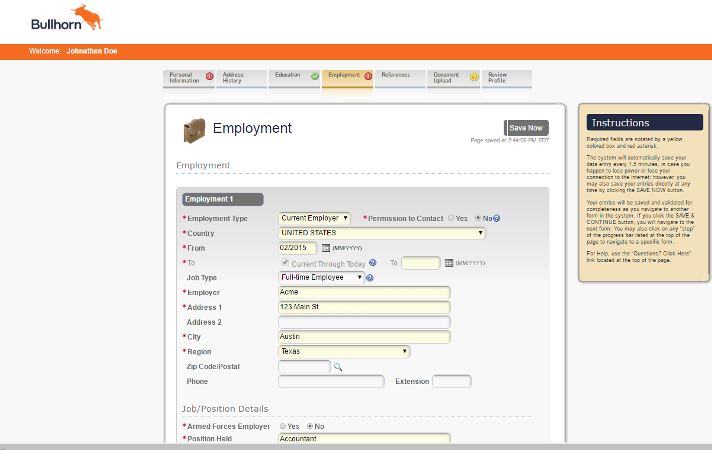Click the yellow status icon on Document Upload tab
Screen dimensions: 712x450
[474, 77]
